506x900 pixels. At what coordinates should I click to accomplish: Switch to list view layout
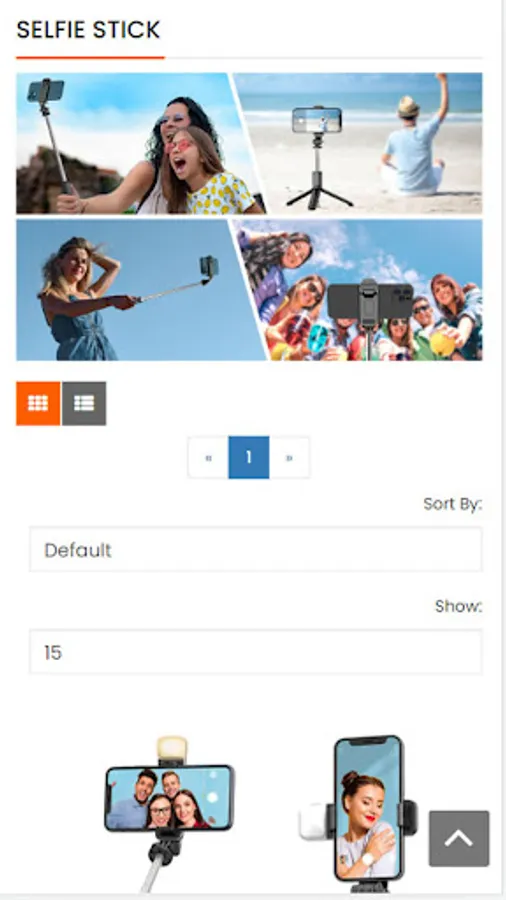point(84,404)
